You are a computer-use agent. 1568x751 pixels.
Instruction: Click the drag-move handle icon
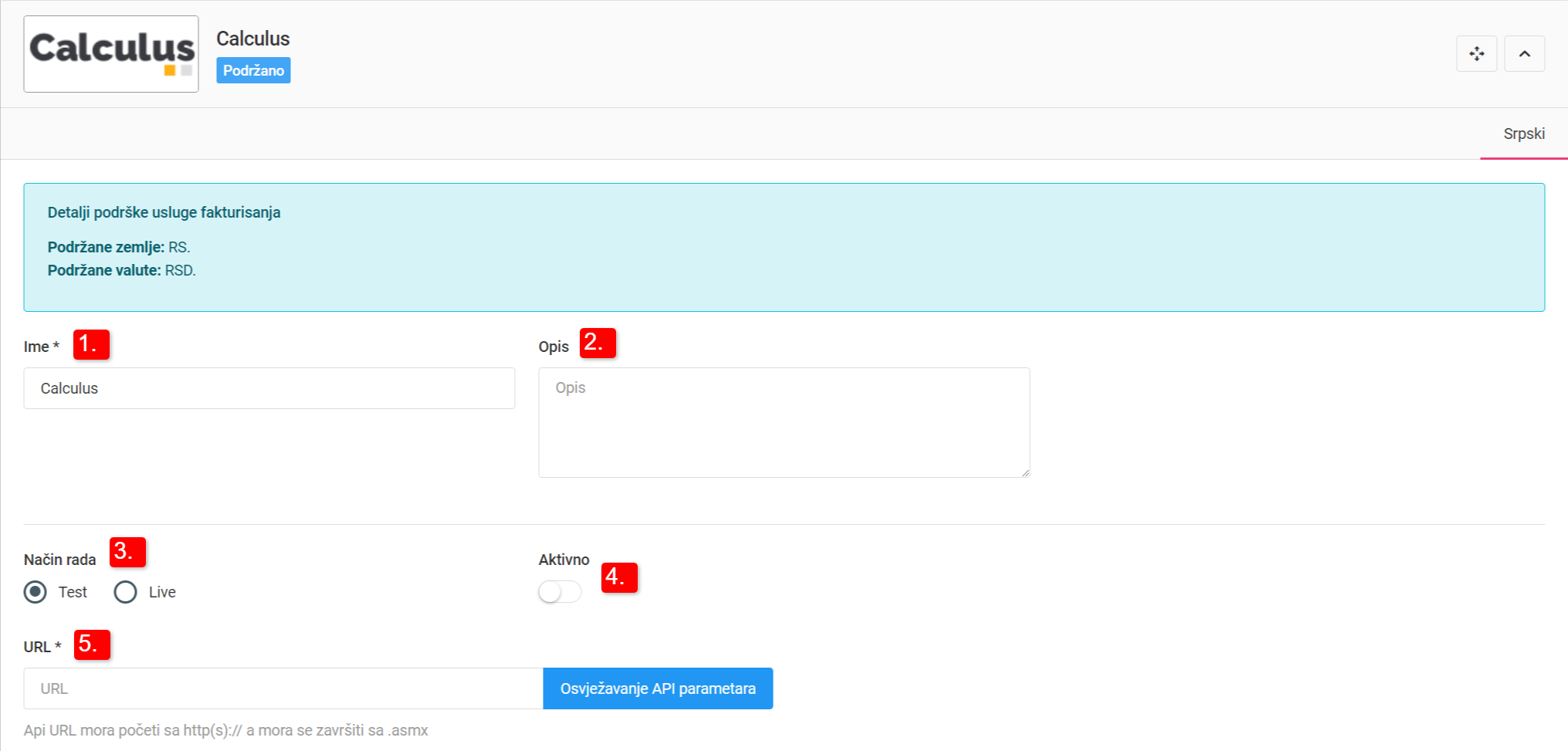[x=1476, y=54]
